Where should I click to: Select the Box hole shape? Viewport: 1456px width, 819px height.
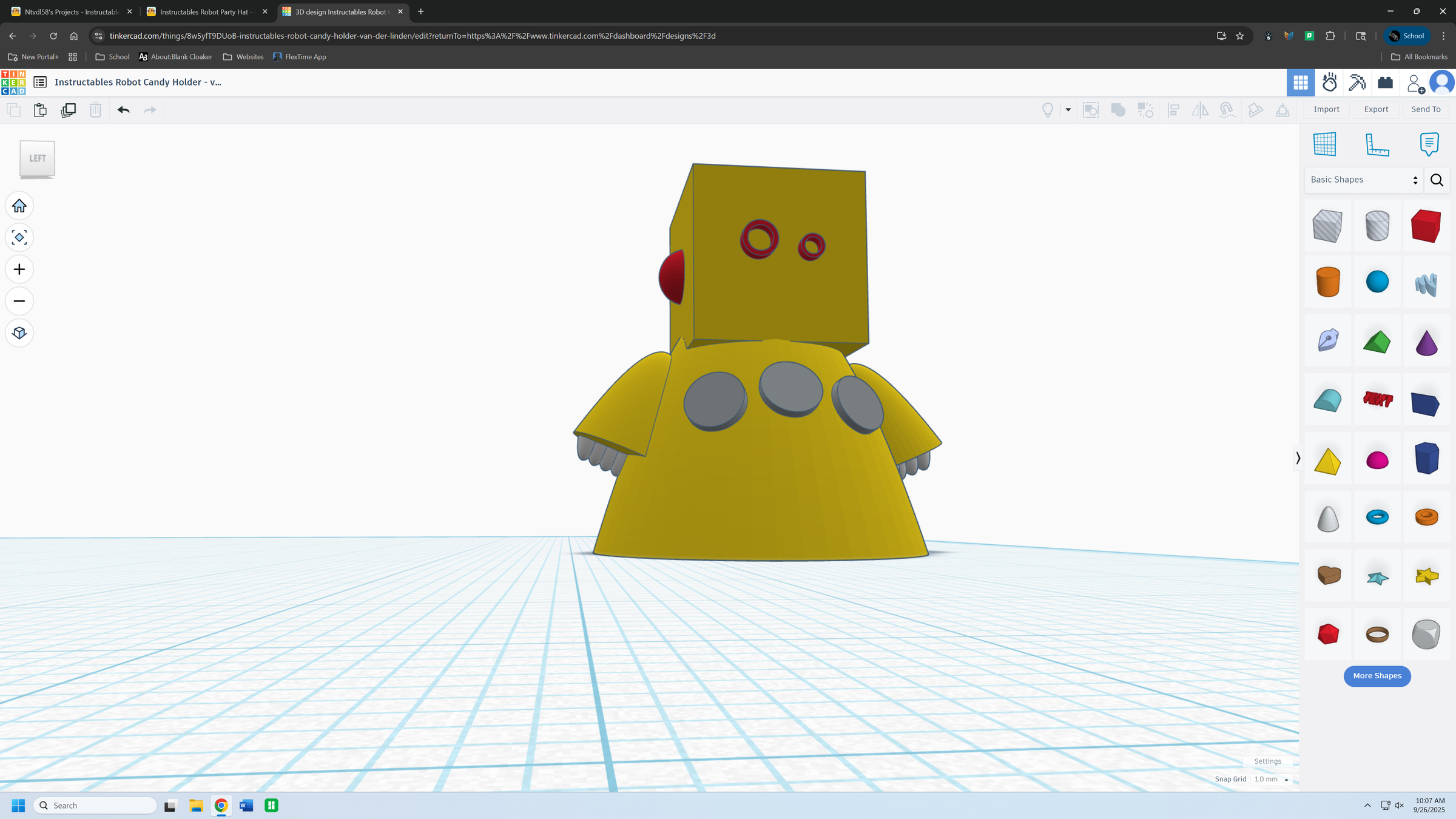[x=1327, y=226]
